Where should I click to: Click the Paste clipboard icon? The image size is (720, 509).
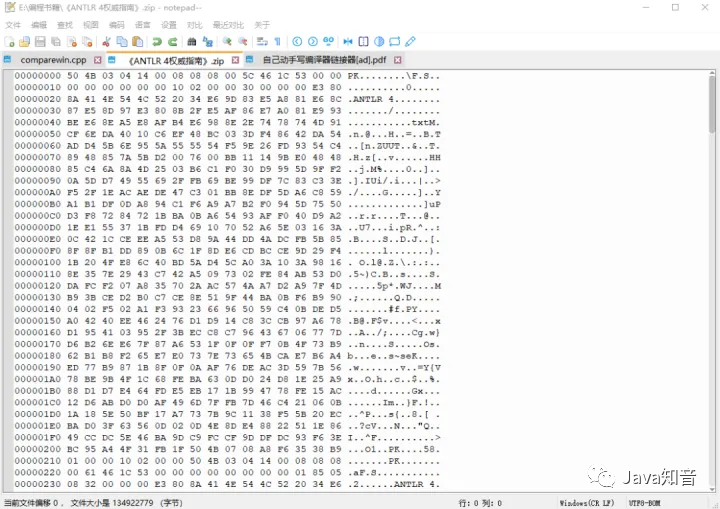137,42
